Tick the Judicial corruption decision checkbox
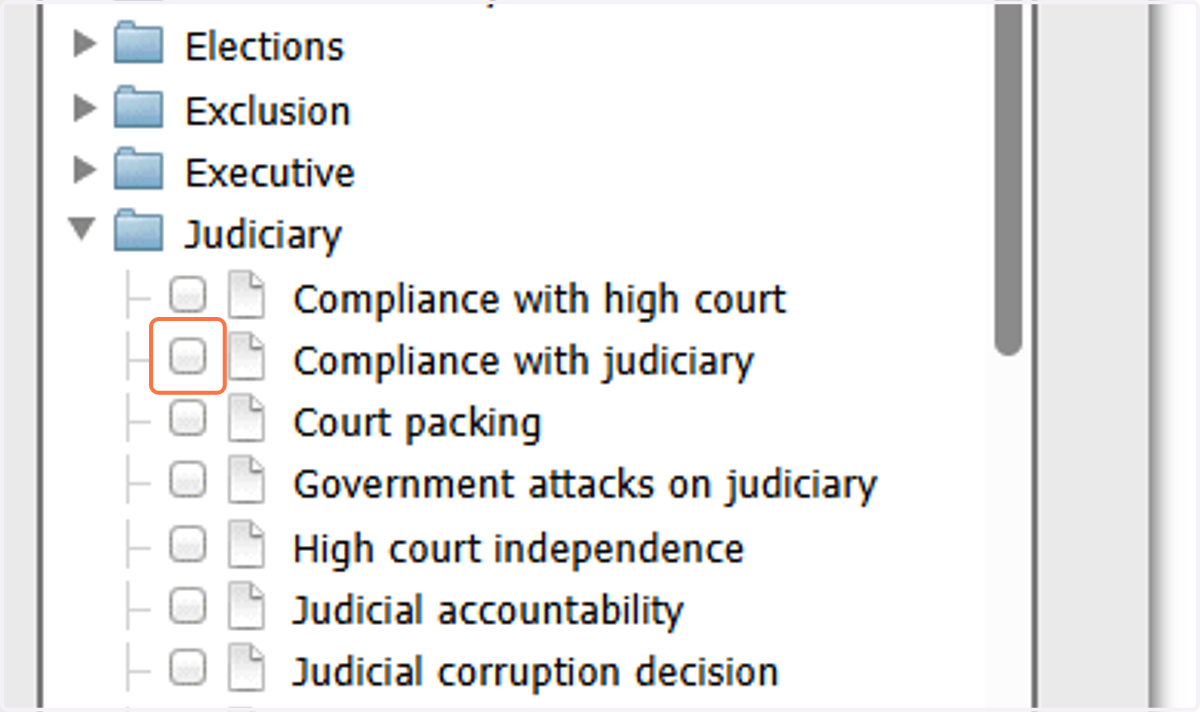This screenshot has height=712, width=1200. (187, 667)
